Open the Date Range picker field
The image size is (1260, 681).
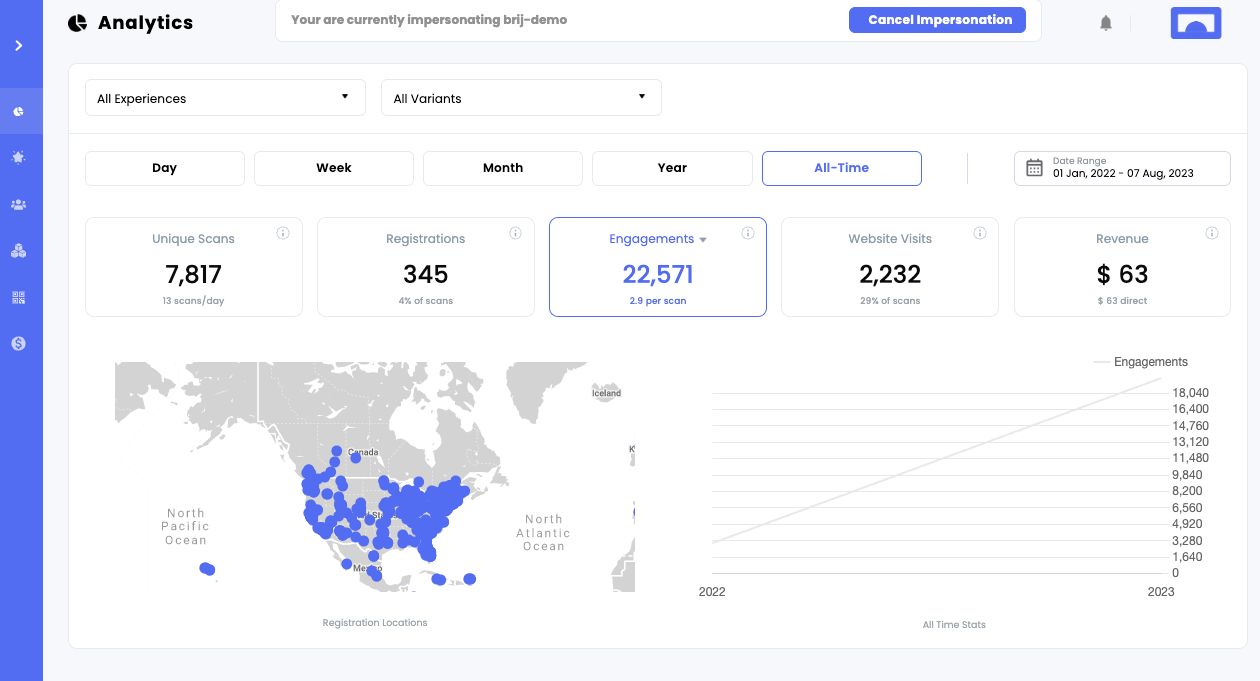(x=1122, y=168)
